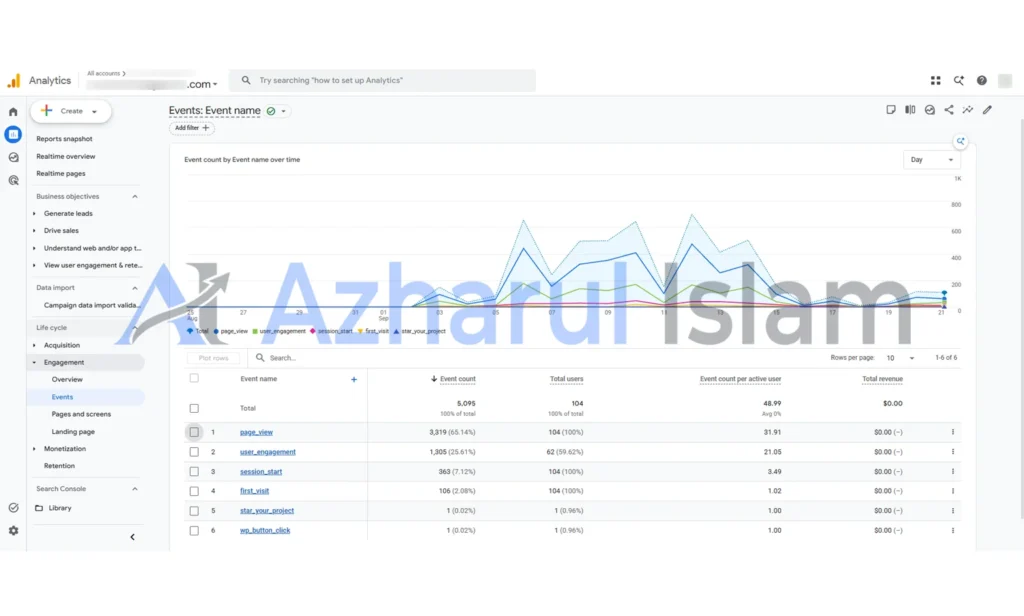This screenshot has width=1024, height=616.
Task: Share this report via share icon
Action: [949, 110]
